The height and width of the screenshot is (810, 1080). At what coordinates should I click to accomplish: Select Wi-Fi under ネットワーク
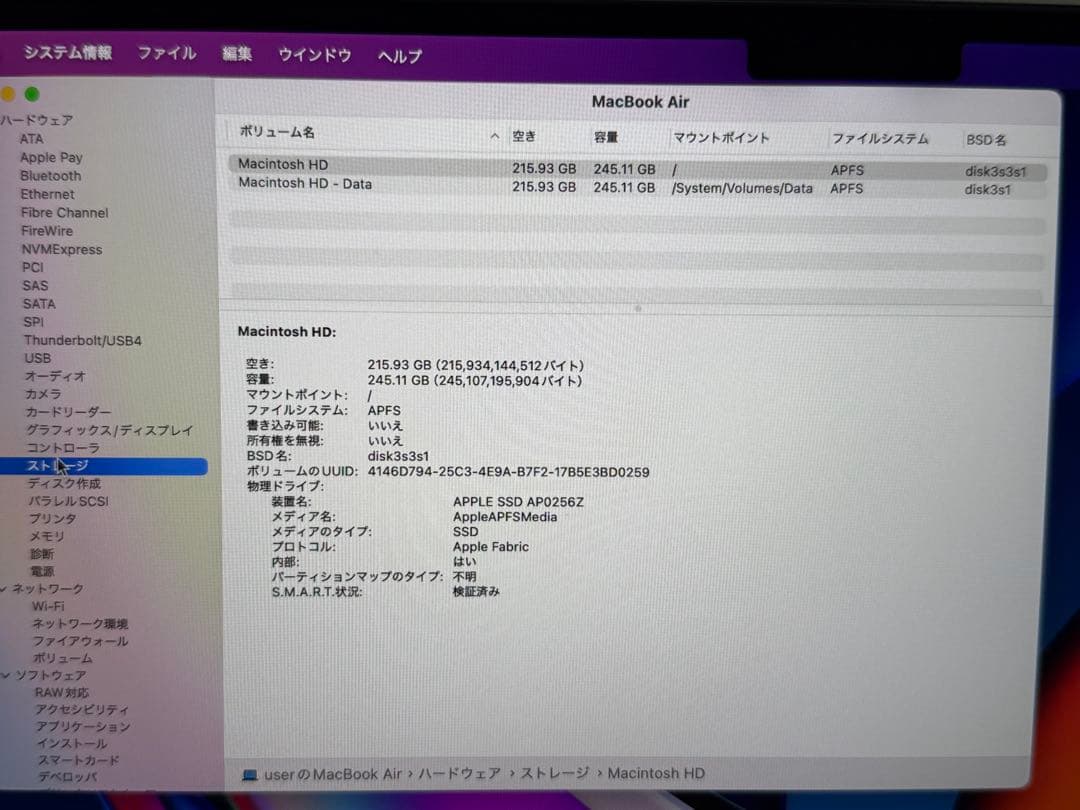50,606
